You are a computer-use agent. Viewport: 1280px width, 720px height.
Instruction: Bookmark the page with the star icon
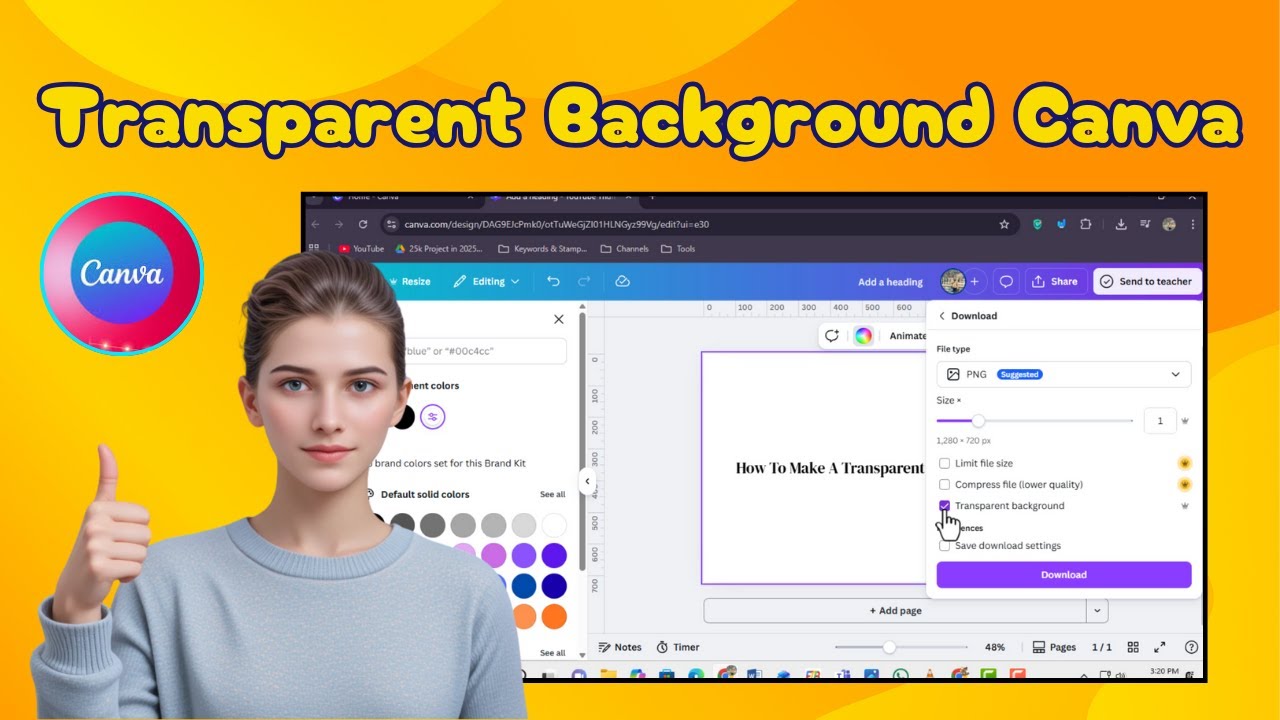1004,224
